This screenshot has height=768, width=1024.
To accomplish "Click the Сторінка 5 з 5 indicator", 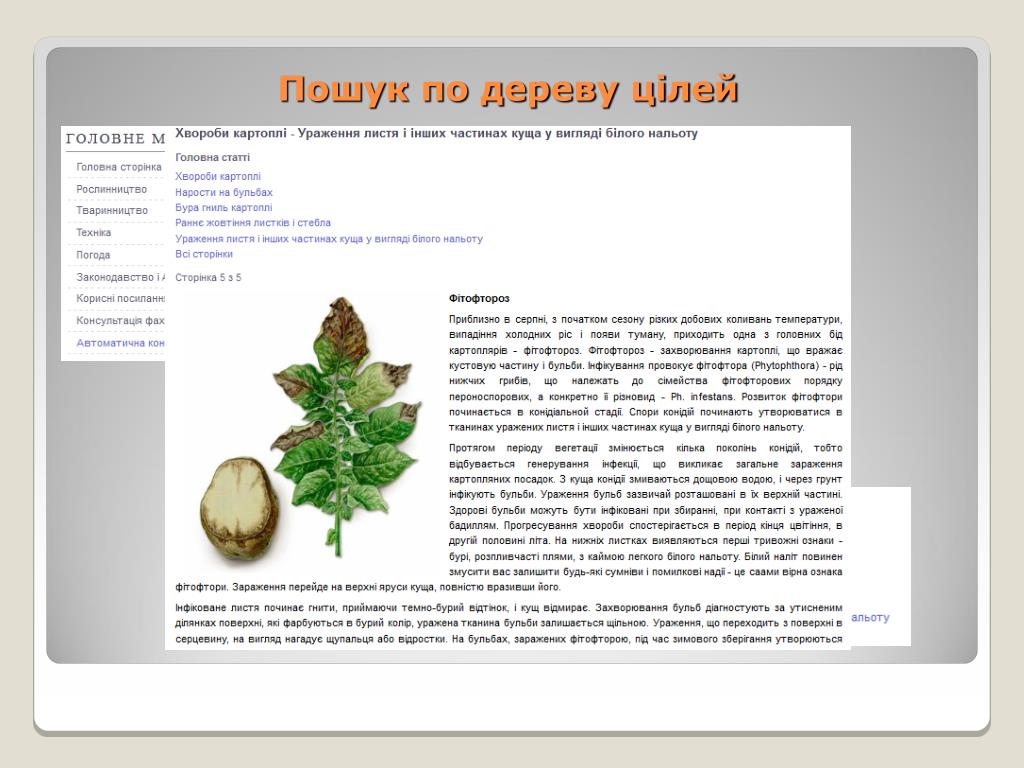I will coord(208,278).
